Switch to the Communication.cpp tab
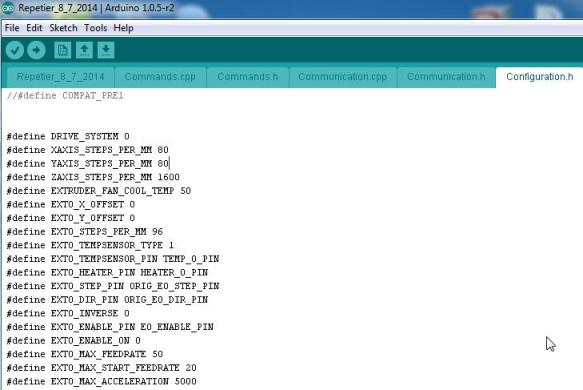This screenshot has width=583, height=390. pyautogui.click(x=343, y=77)
